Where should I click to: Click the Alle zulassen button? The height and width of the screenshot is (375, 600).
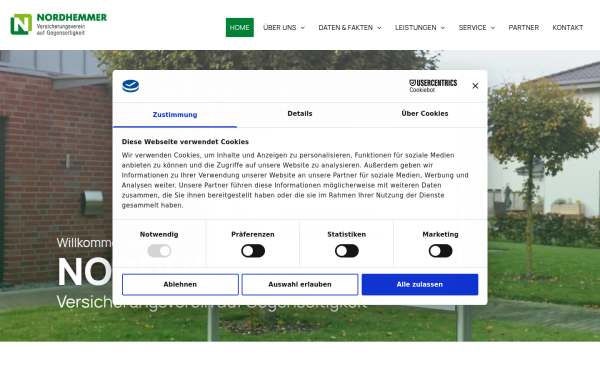420,284
